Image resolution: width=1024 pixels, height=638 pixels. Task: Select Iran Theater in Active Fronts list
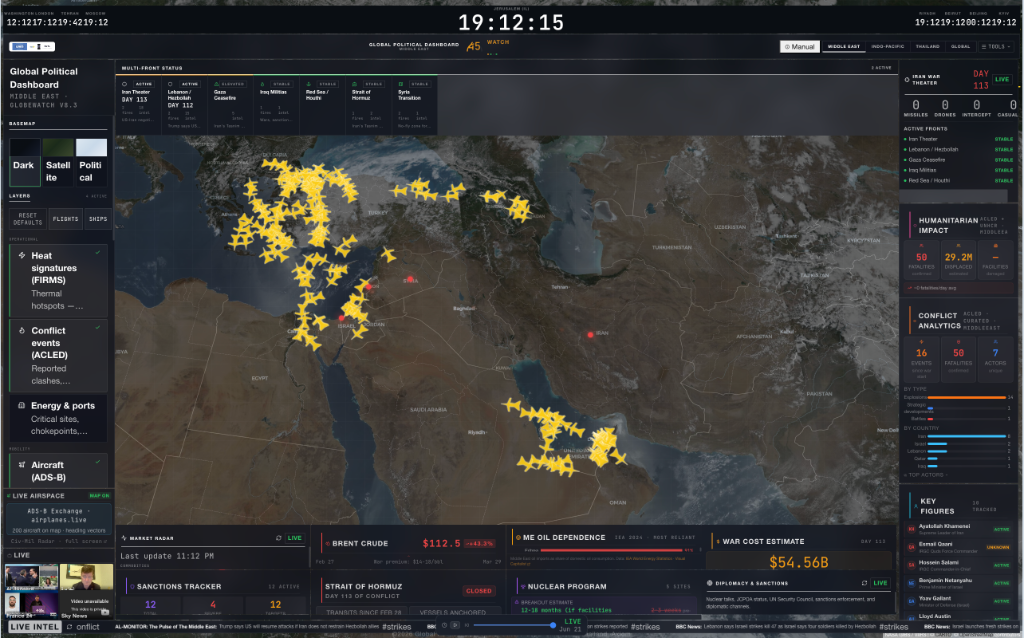[959, 139]
